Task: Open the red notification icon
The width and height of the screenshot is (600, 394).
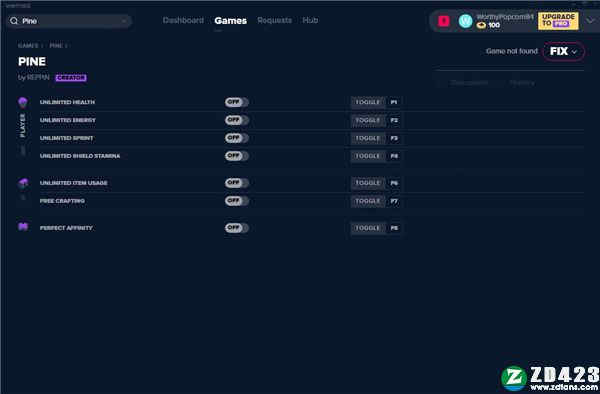Action: (443, 21)
